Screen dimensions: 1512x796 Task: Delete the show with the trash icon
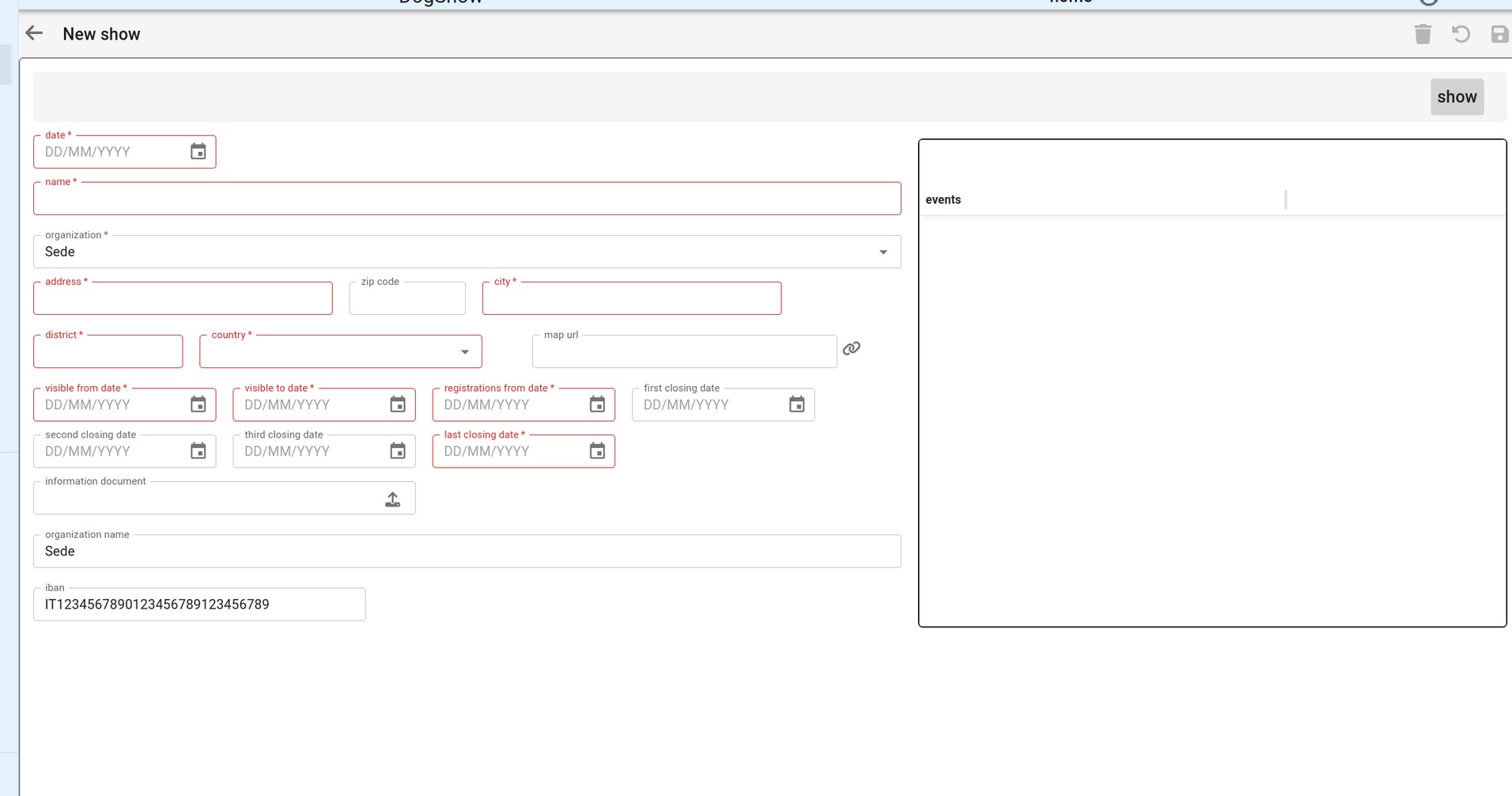tap(1423, 34)
